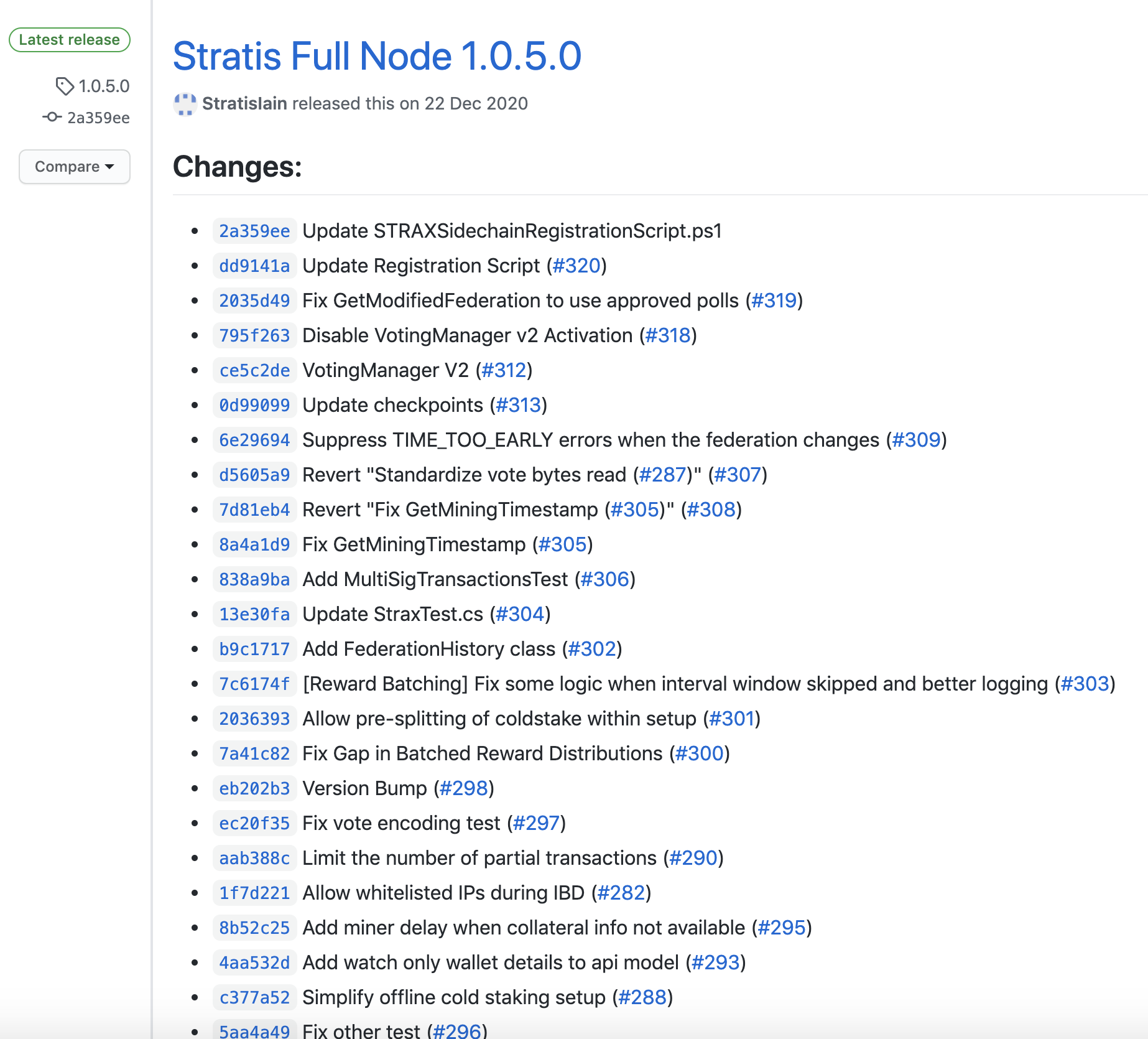
Task: Open pull request #287
Action: tap(662, 475)
